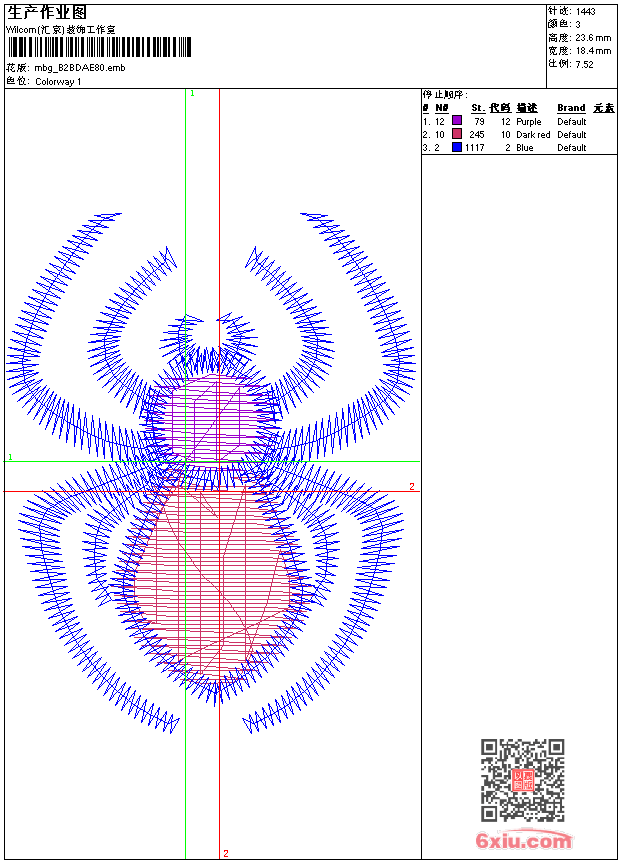Click the 描述 column header
Image resolution: width=620 pixels, height=860 pixels.
[527, 108]
